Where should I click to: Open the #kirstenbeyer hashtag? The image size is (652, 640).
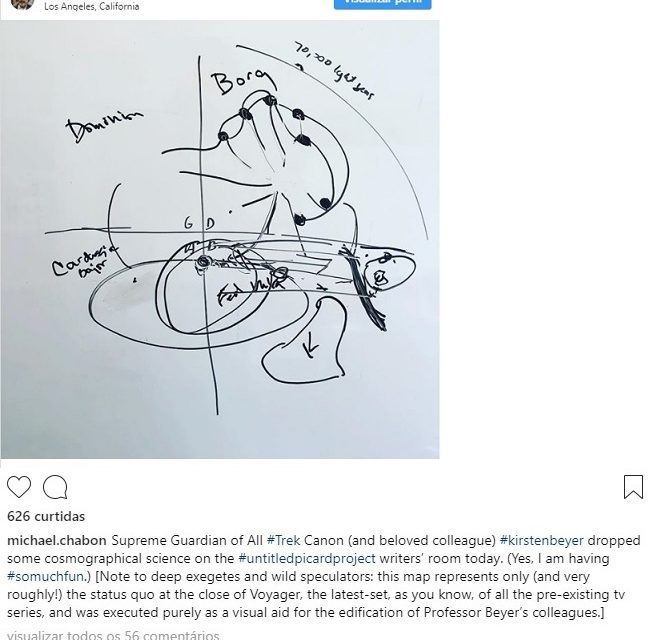click(541, 541)
